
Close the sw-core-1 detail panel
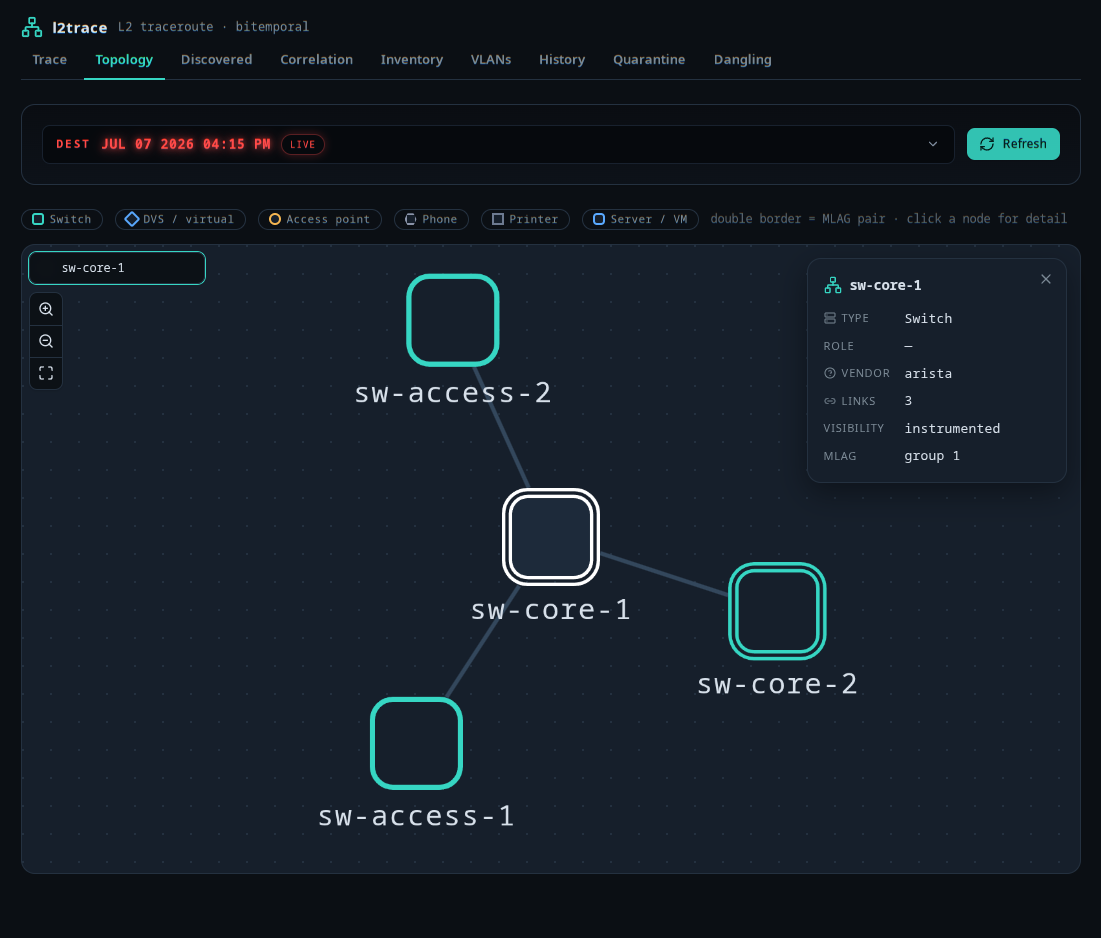(x=1046, y=279)
